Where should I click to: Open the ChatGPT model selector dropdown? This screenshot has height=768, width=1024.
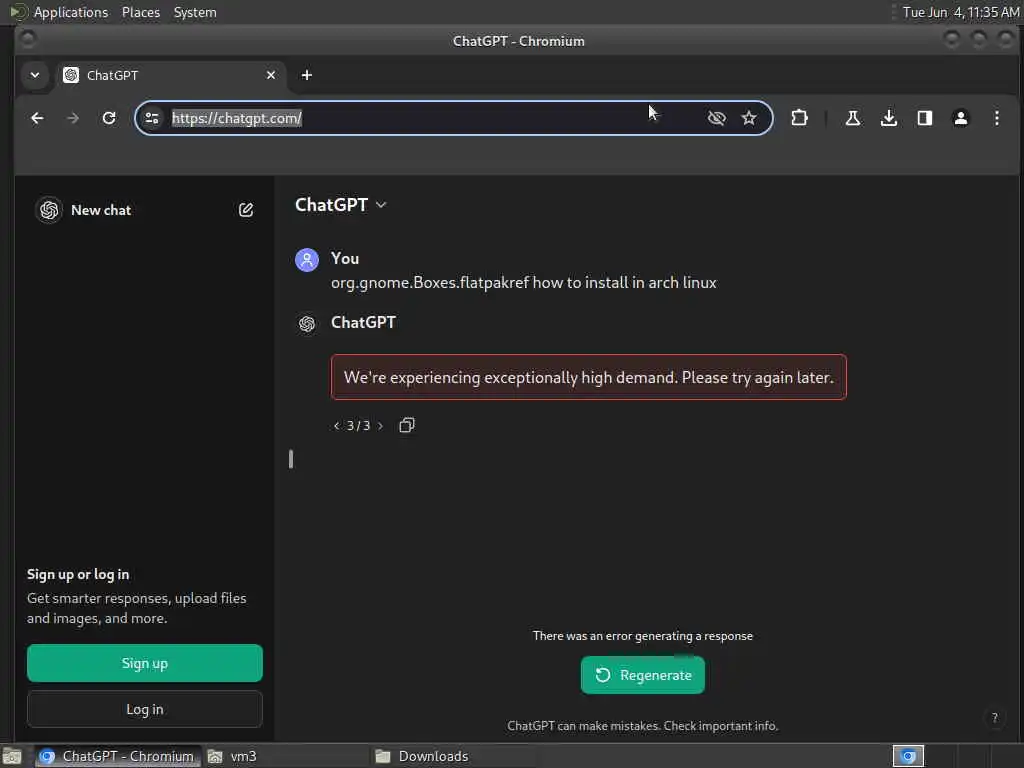tap(340, 205)
